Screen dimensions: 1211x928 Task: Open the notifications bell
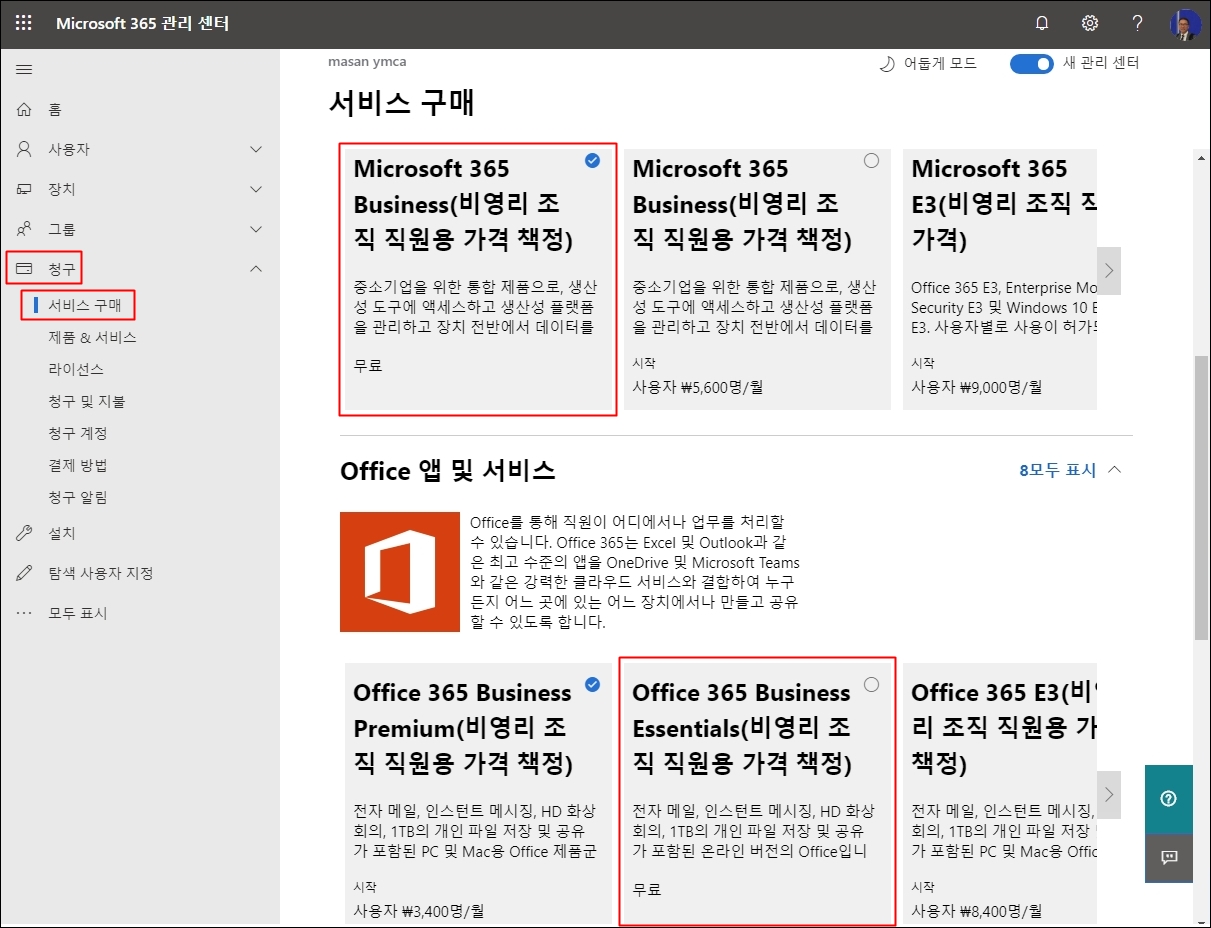(1042, 23)
